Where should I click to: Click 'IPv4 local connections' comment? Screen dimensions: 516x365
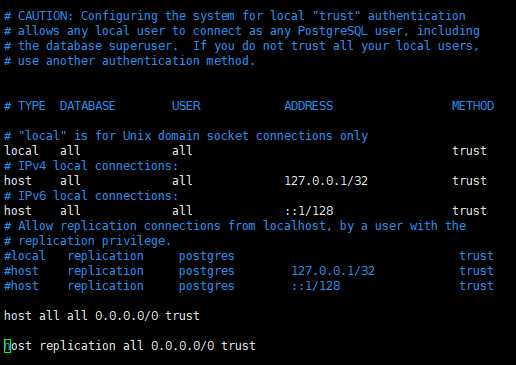click(x=98, y=166)
